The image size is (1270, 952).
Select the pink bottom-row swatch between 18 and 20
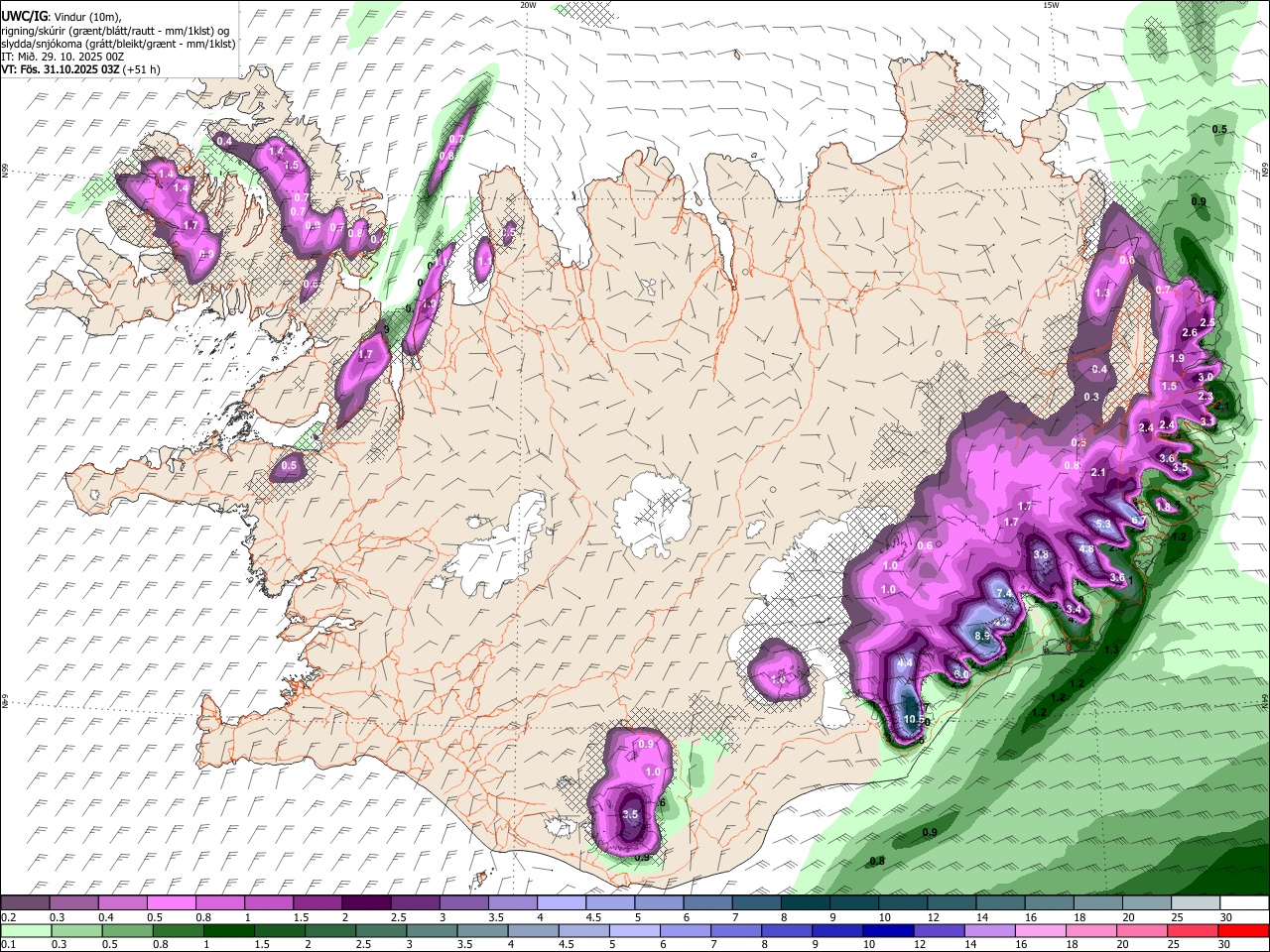coord(1089,931)
